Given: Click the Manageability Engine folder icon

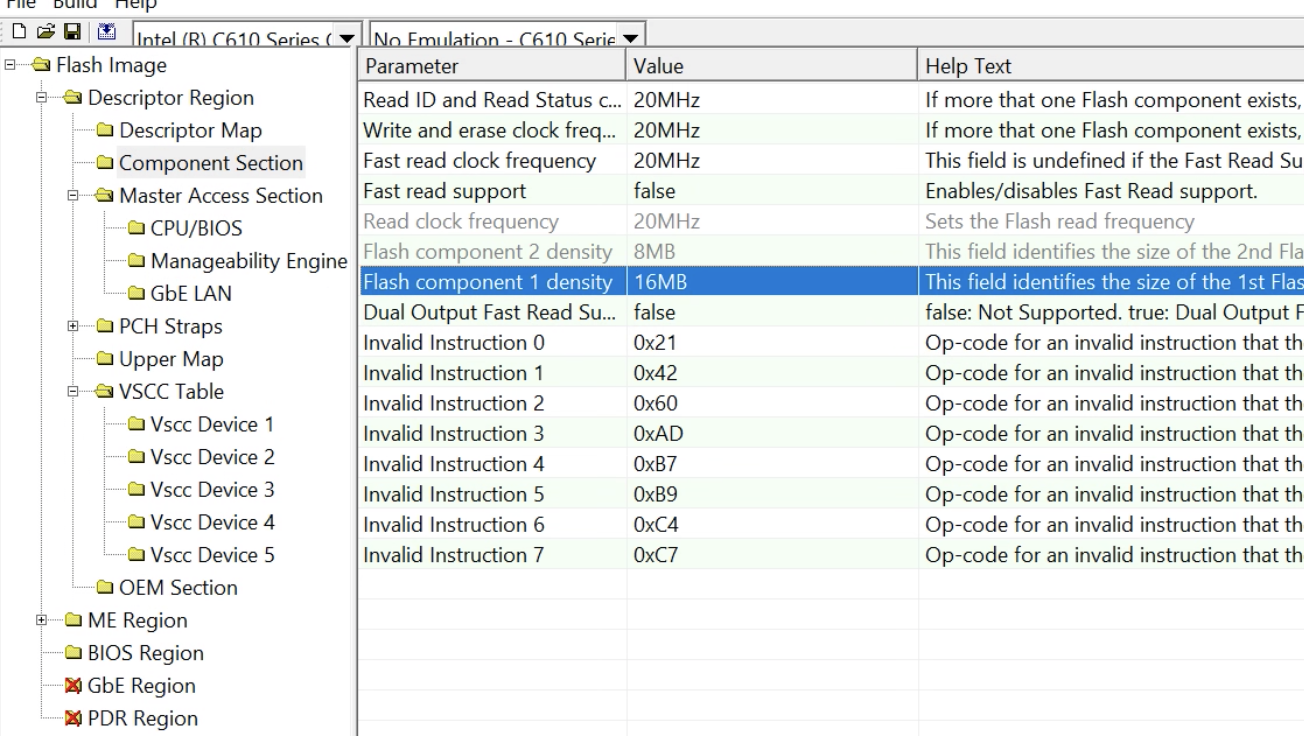Looking at the screenshot, I should pos(136,262).
